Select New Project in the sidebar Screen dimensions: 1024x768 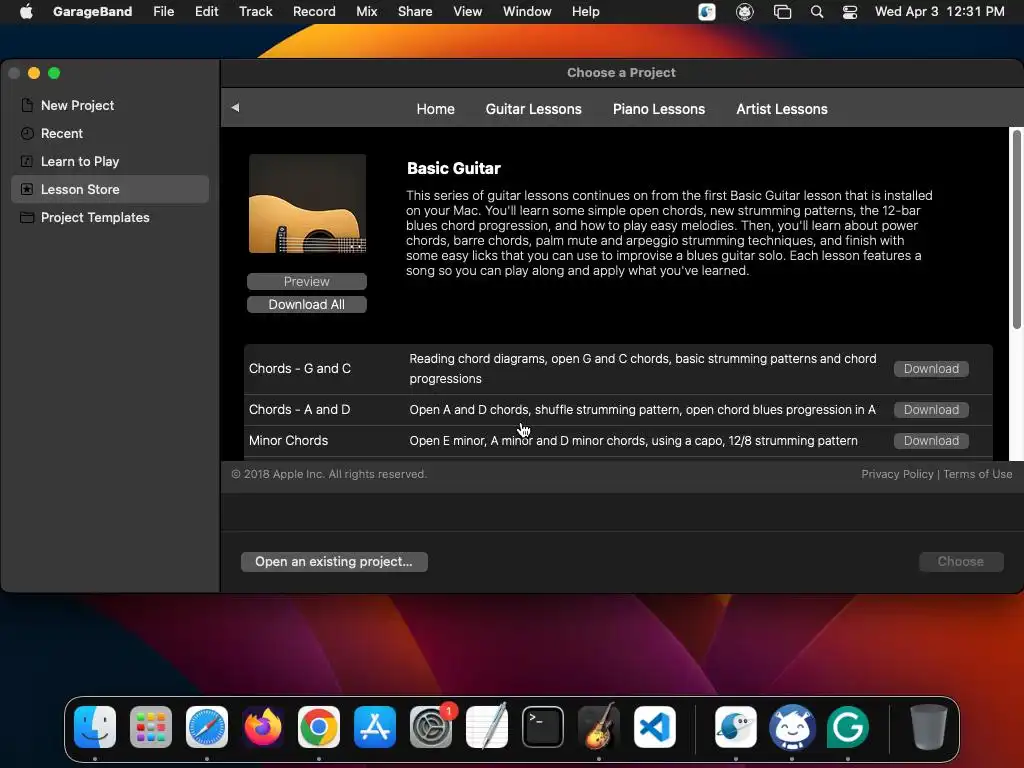110,105
